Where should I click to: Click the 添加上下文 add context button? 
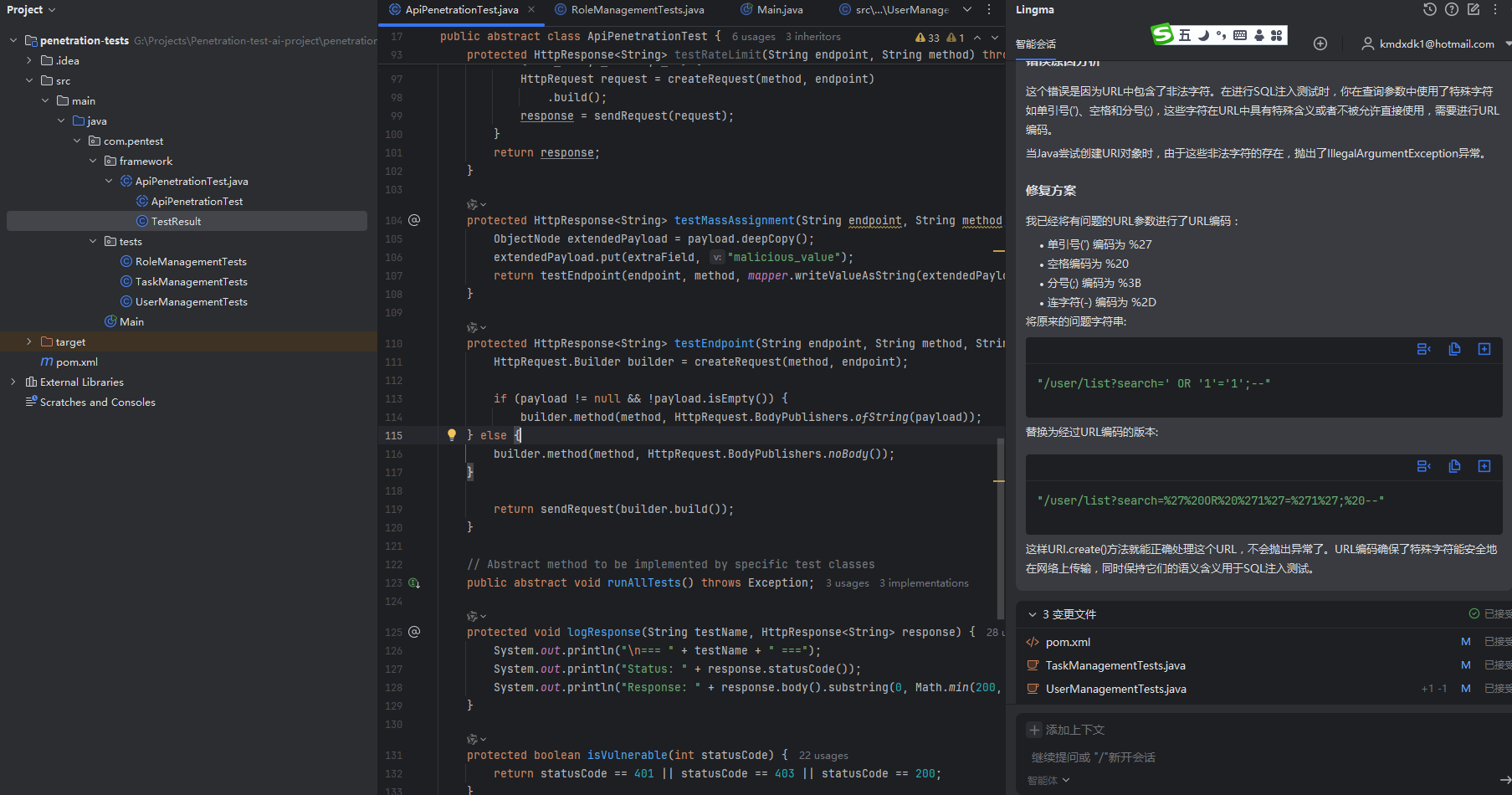1066,730
